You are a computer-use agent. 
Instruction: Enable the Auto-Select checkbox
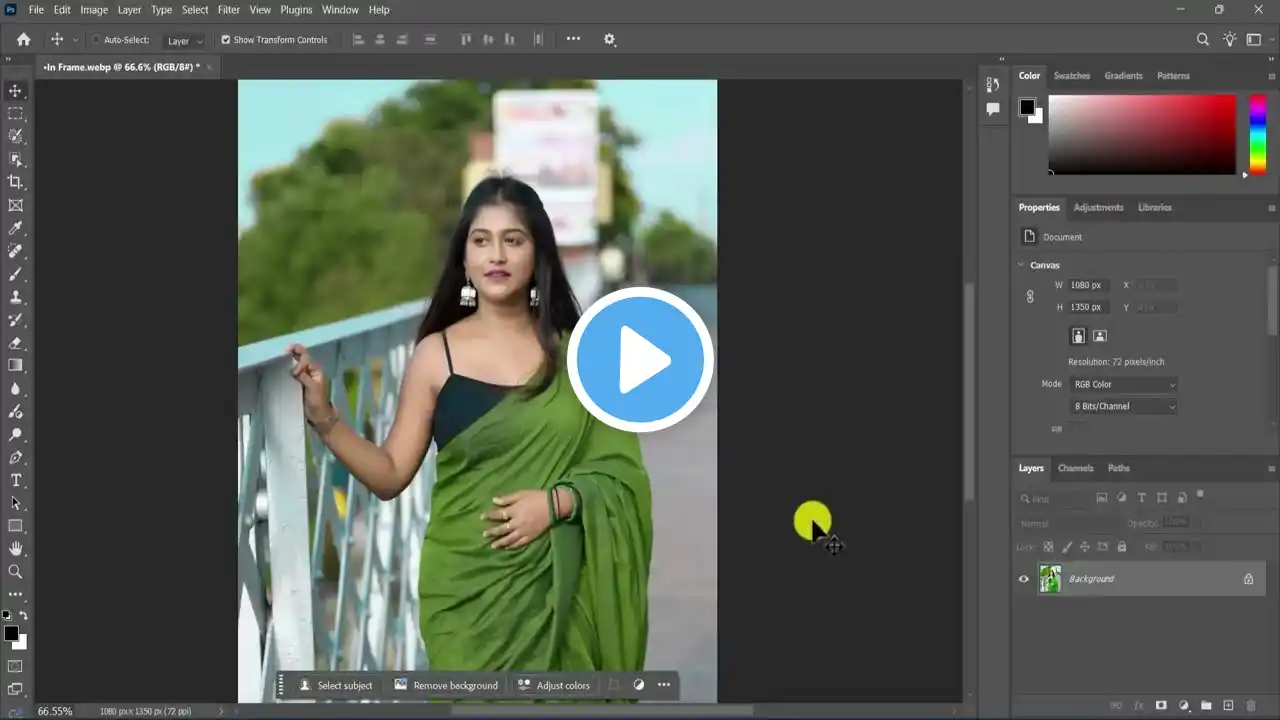(x=96, y=40)
